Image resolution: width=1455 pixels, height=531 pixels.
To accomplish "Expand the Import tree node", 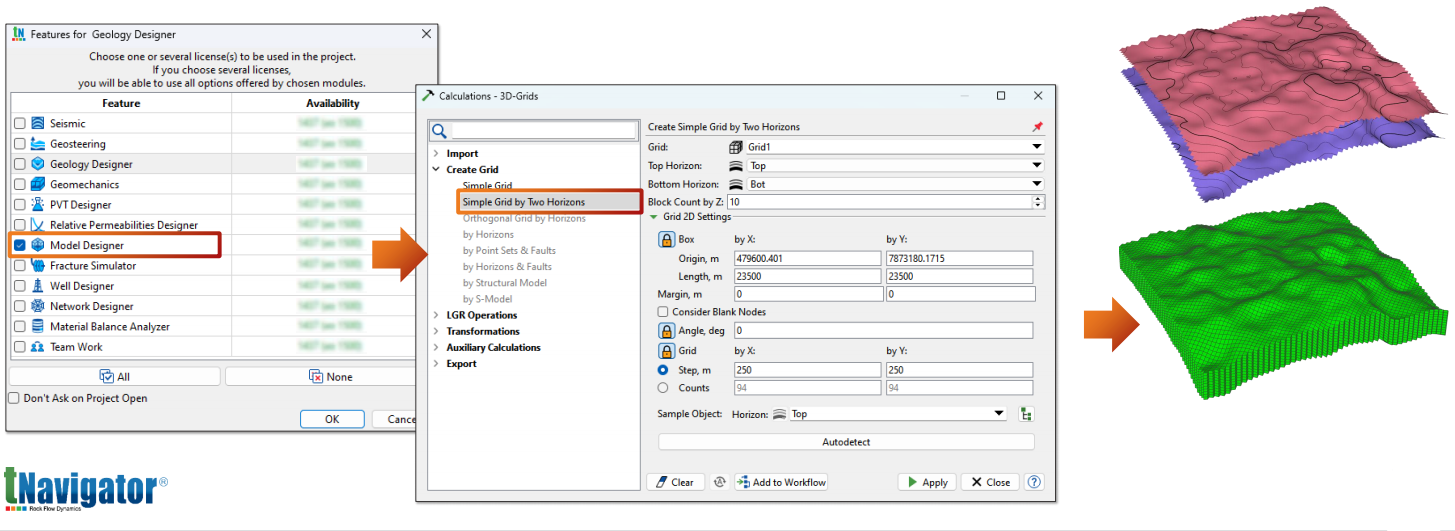I will click(x=436, y=153).
